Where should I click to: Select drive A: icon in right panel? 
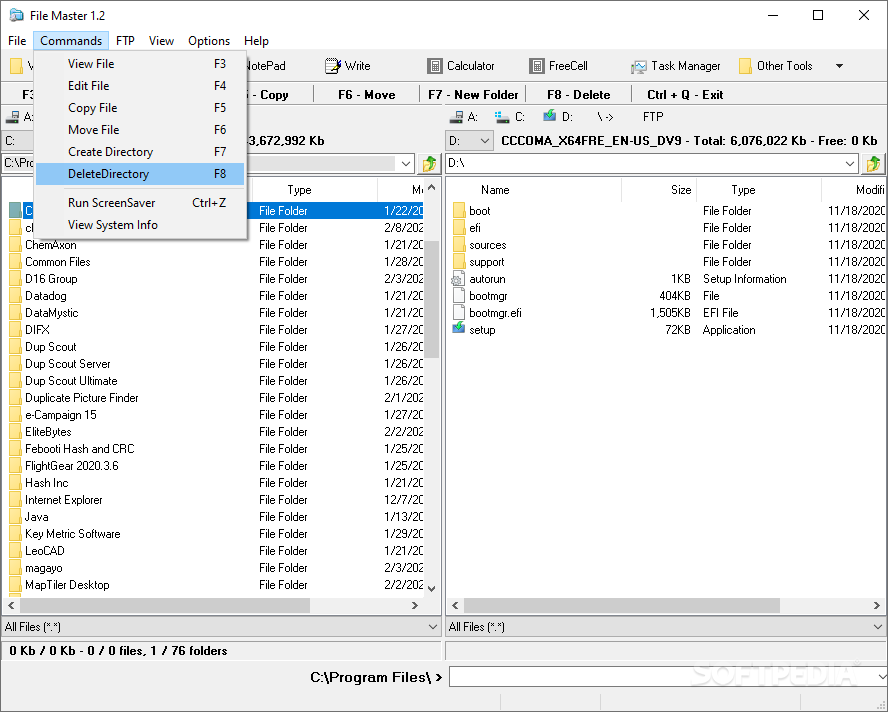tap(456, 117)
